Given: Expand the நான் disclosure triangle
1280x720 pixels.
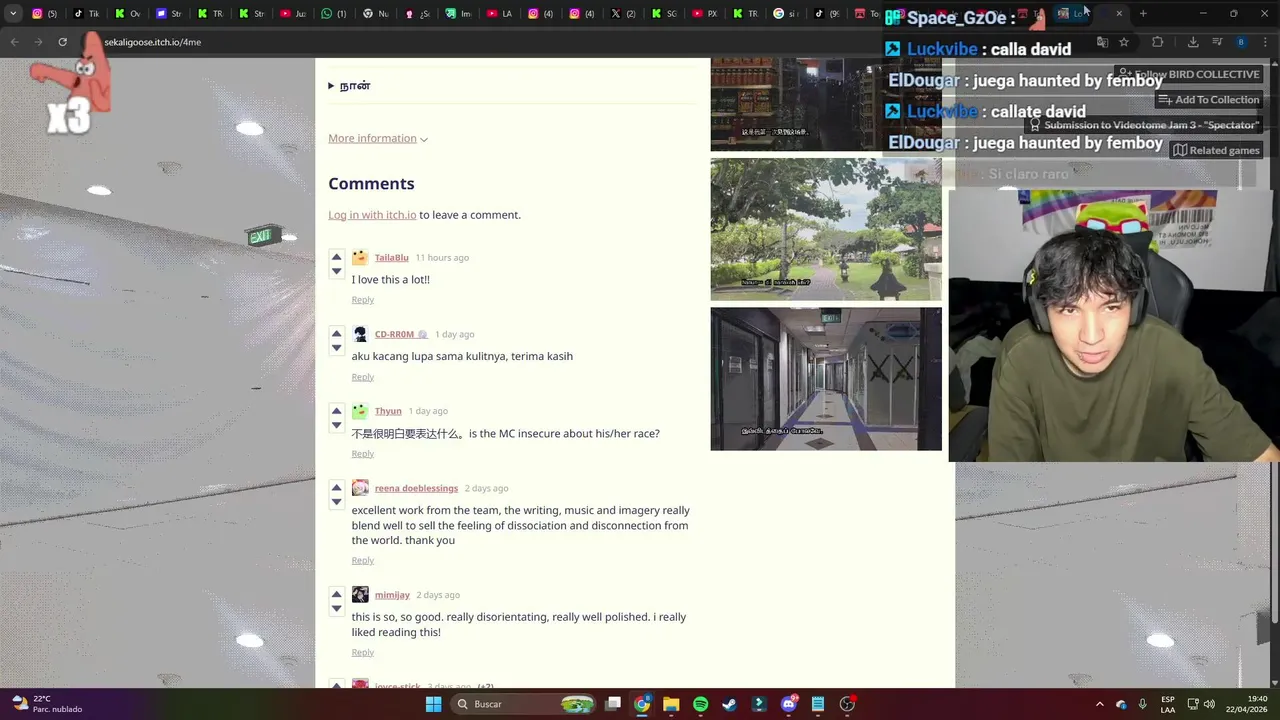Looking at the screenshot, I should coord(331,86).
